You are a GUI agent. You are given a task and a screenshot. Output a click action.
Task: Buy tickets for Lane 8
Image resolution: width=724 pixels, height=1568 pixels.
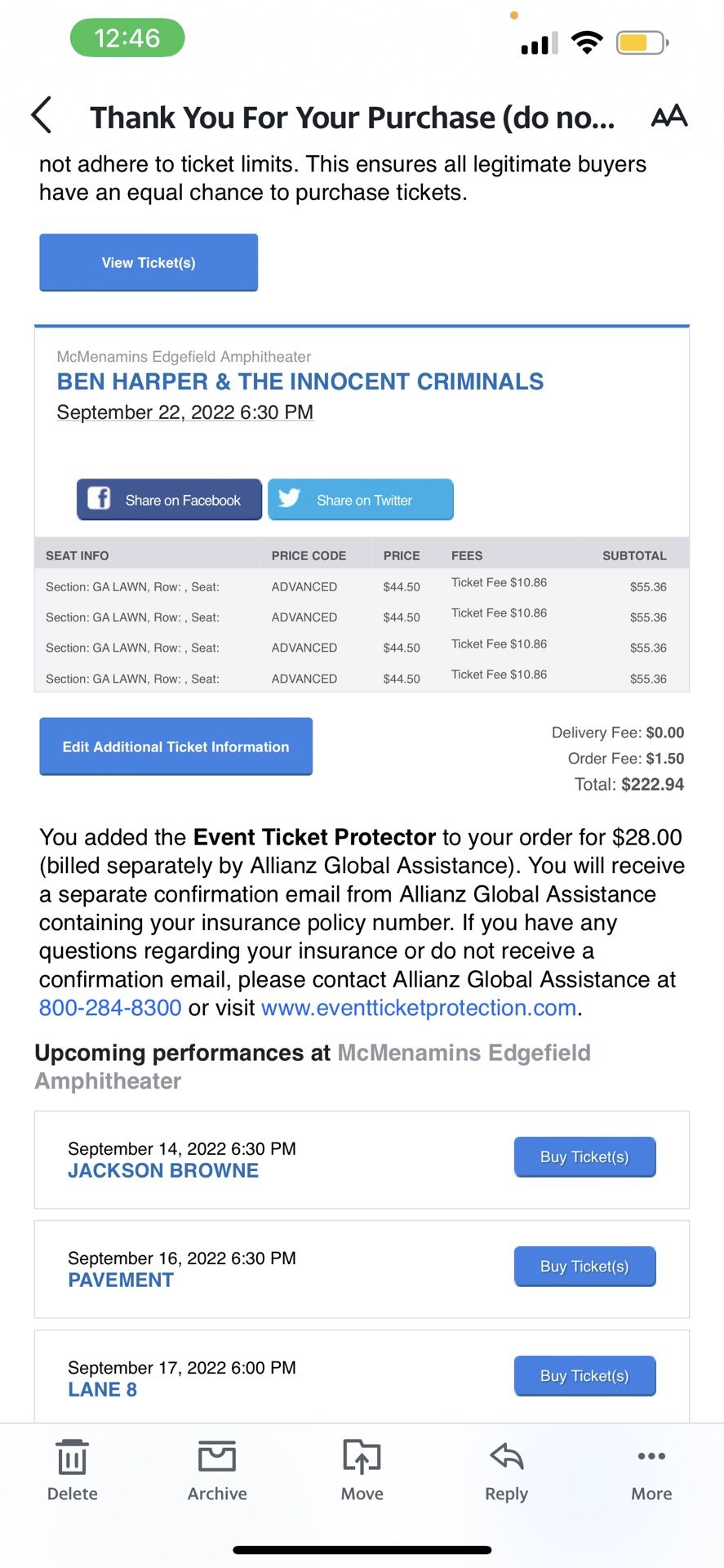pos(584,1375)
